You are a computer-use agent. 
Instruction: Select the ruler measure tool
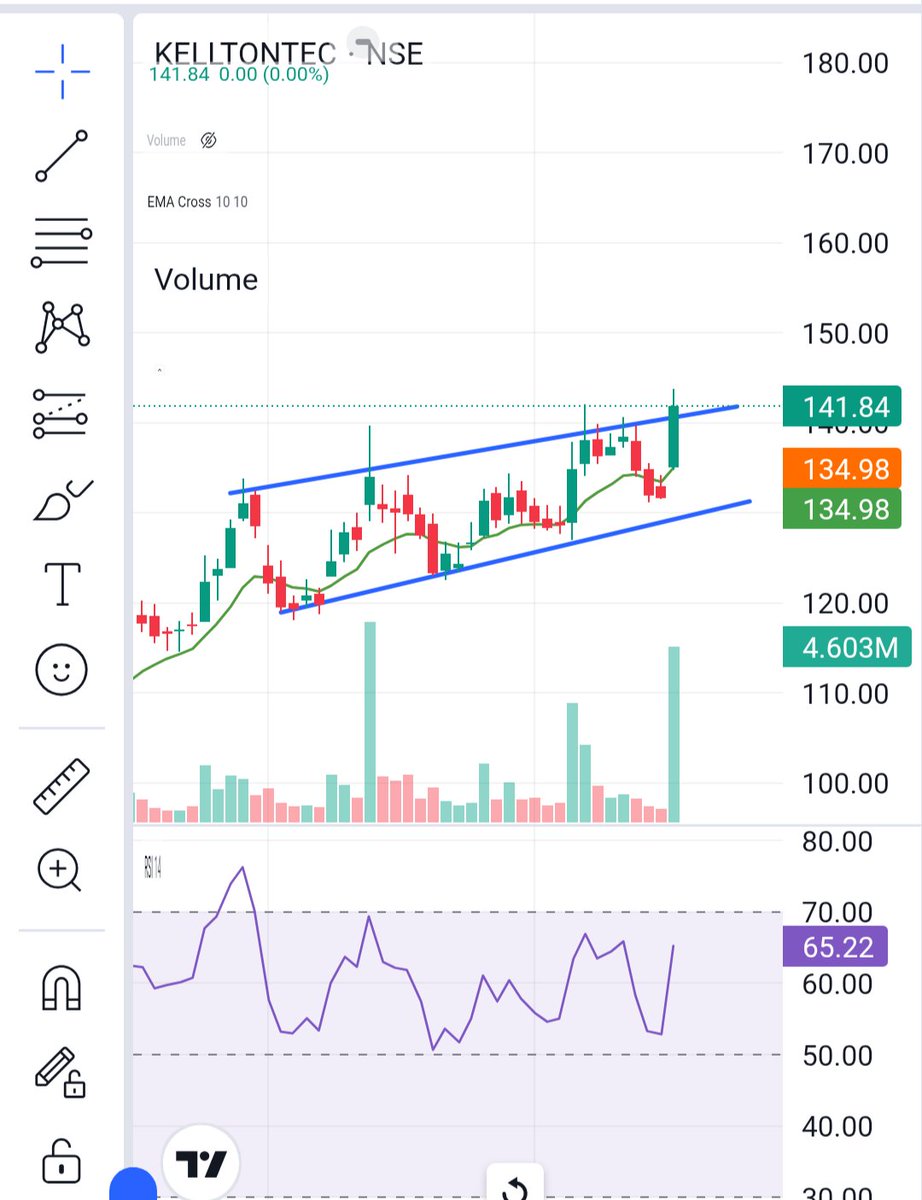tap(62, 786)
